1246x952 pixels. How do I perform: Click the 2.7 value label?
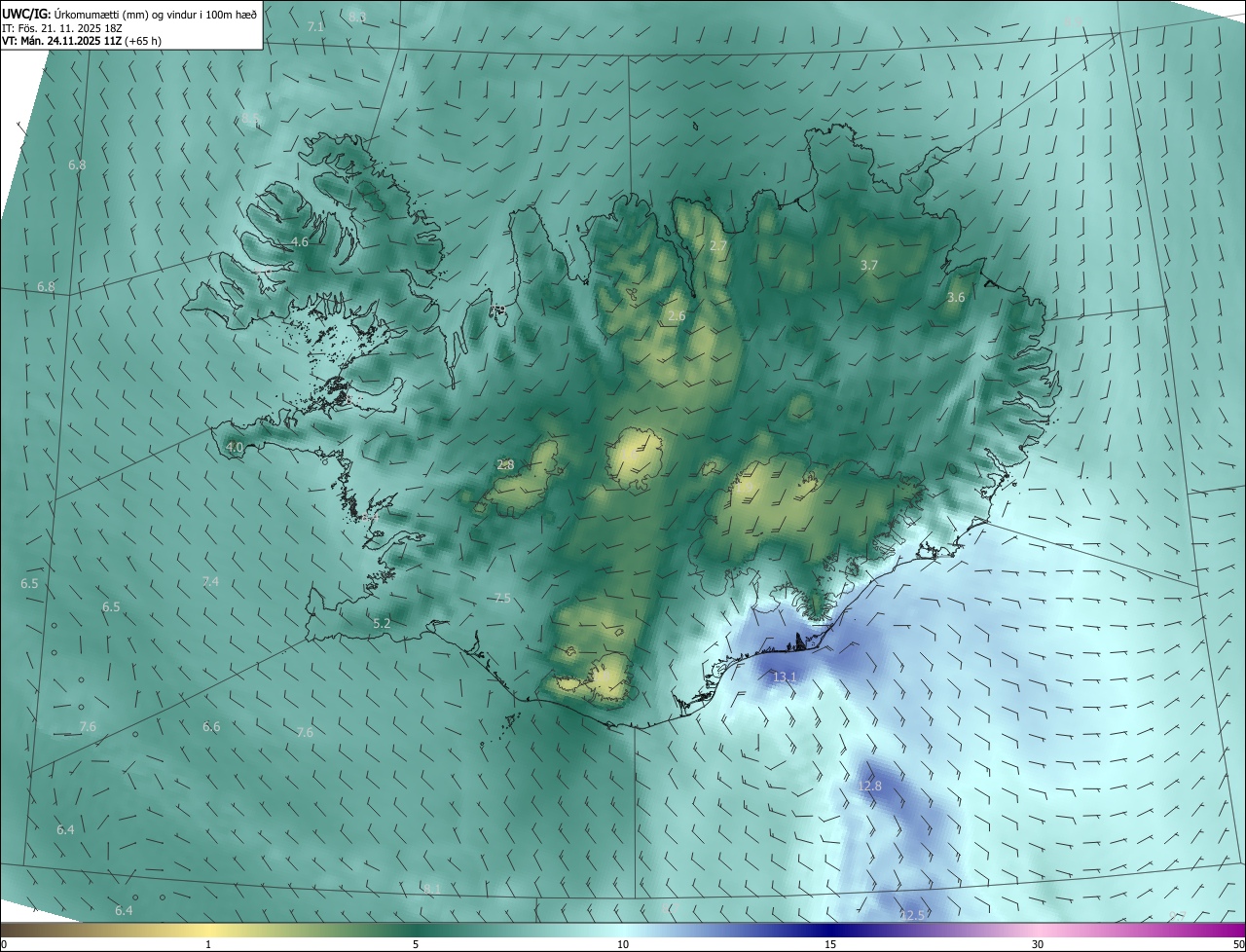(x=718, y=246)
